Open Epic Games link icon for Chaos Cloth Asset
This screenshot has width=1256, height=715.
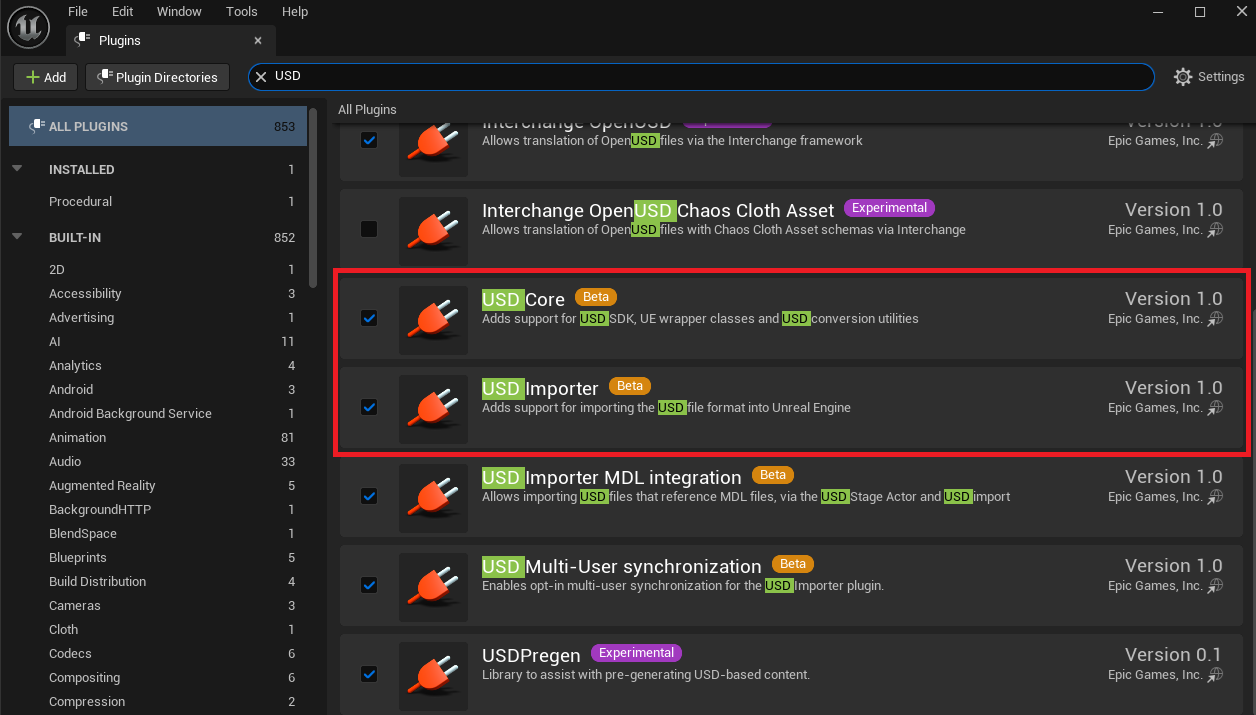tap(1216, 230)
